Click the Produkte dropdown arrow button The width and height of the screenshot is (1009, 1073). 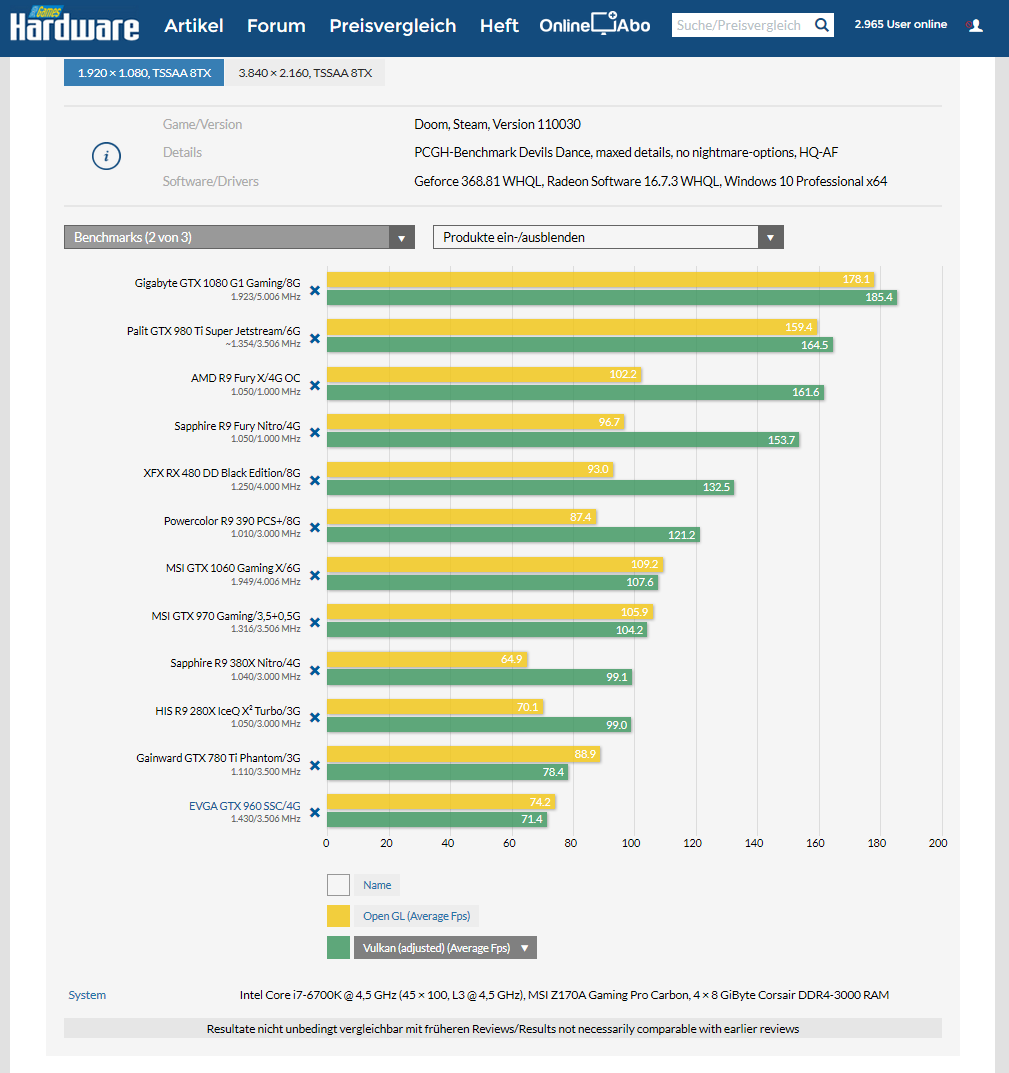click(770, 238)
